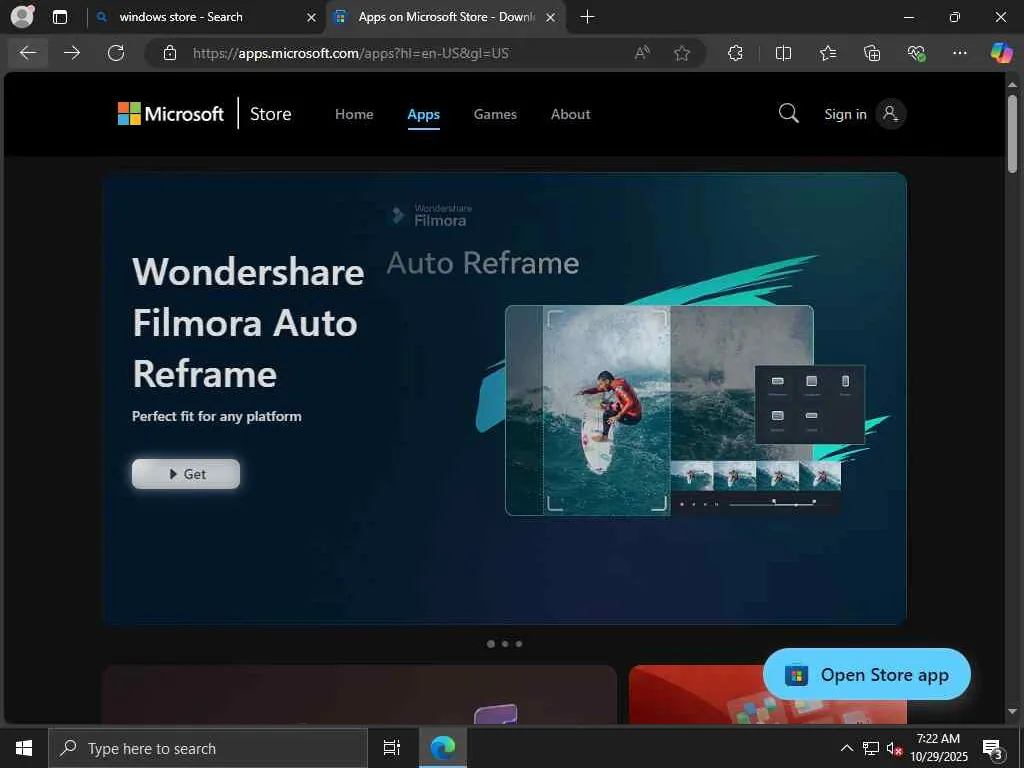Select the Apps on Microsoft Store tab
The width and height of the screenshot is (1024, 768).
point(446,17)
